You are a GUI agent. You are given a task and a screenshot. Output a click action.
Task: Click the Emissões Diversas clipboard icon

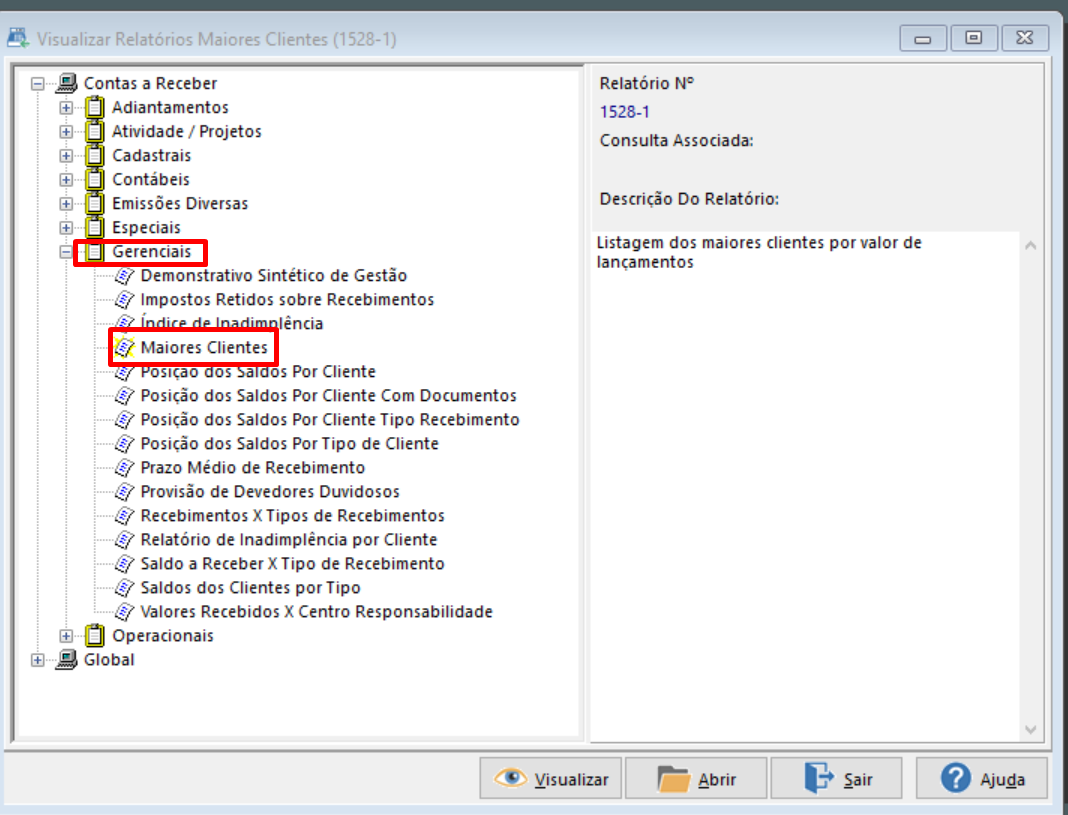[95, 203]
